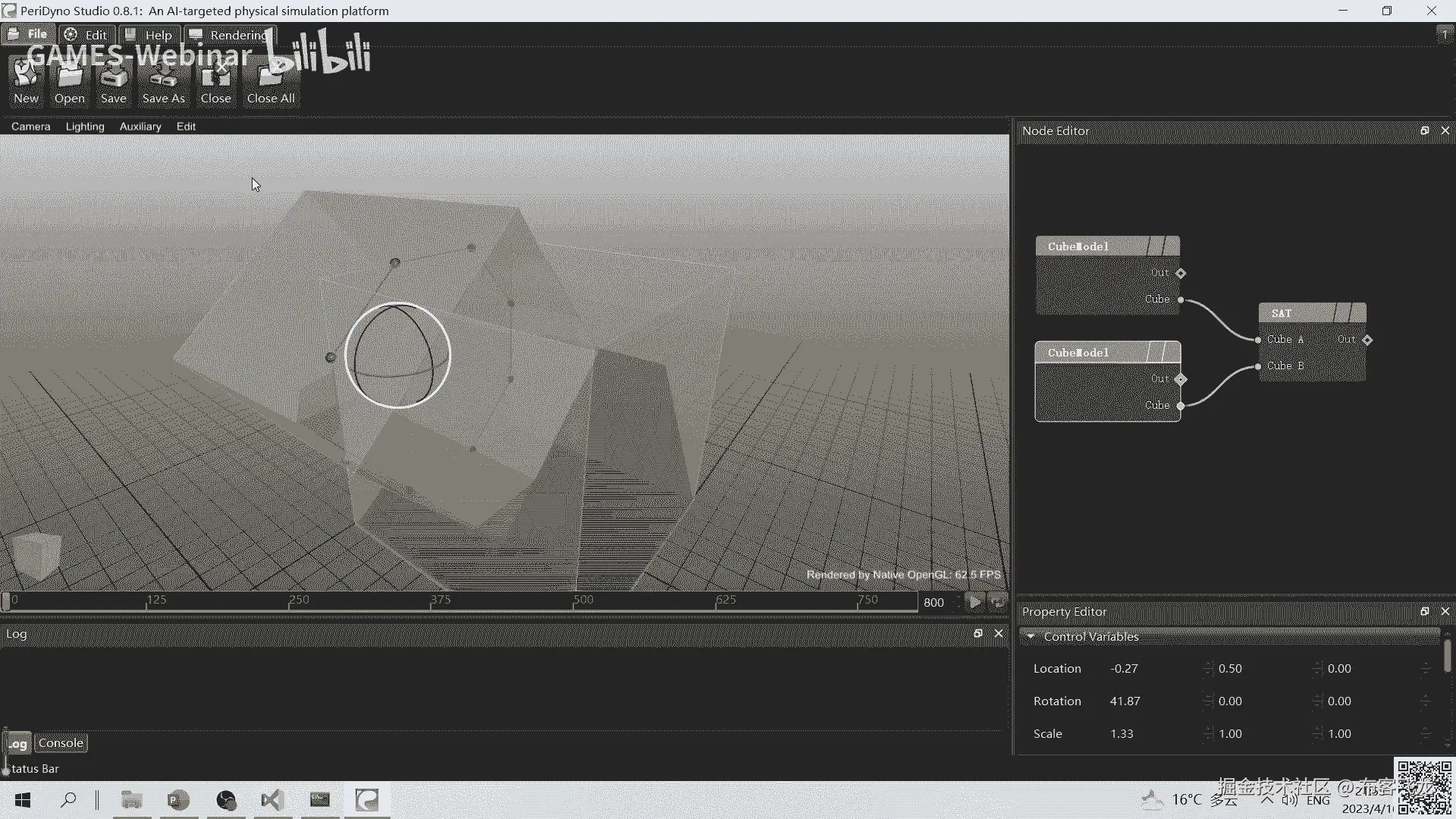Float the Log panel
This screenshot has height=819, width=1456.
tap(977, 633)
